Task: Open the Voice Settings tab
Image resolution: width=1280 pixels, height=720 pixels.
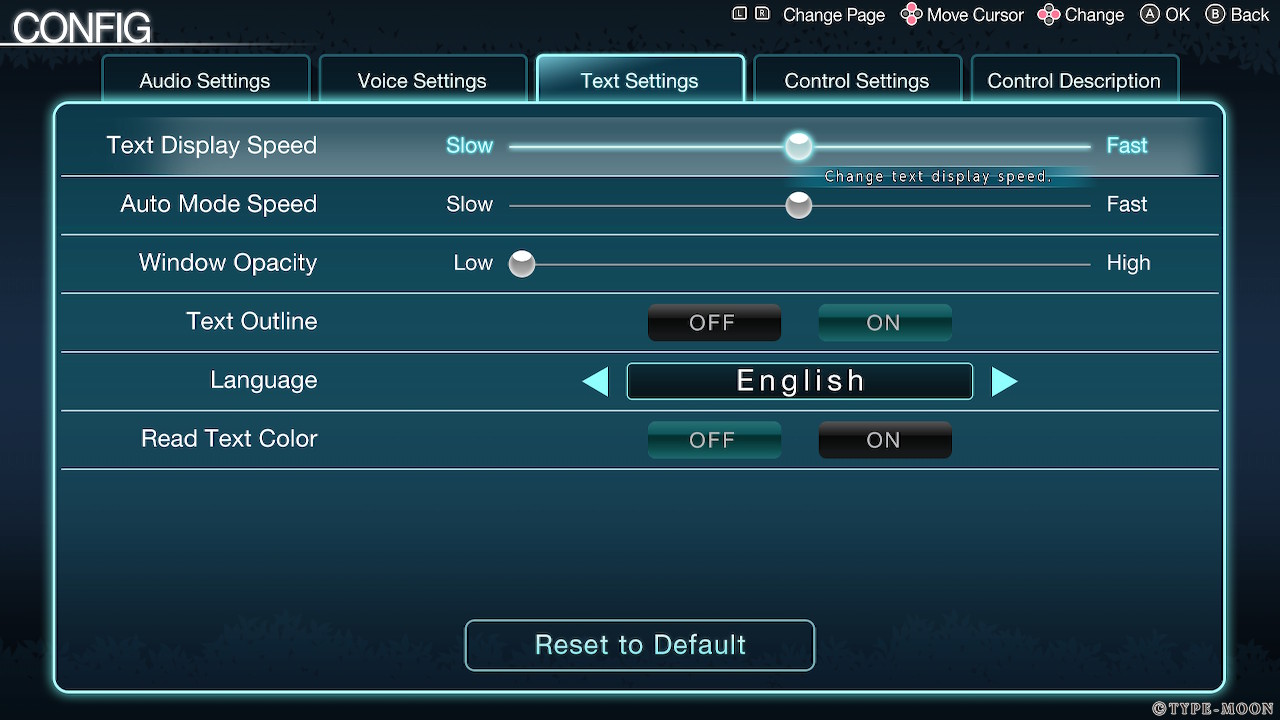Action: coord(422,81)
